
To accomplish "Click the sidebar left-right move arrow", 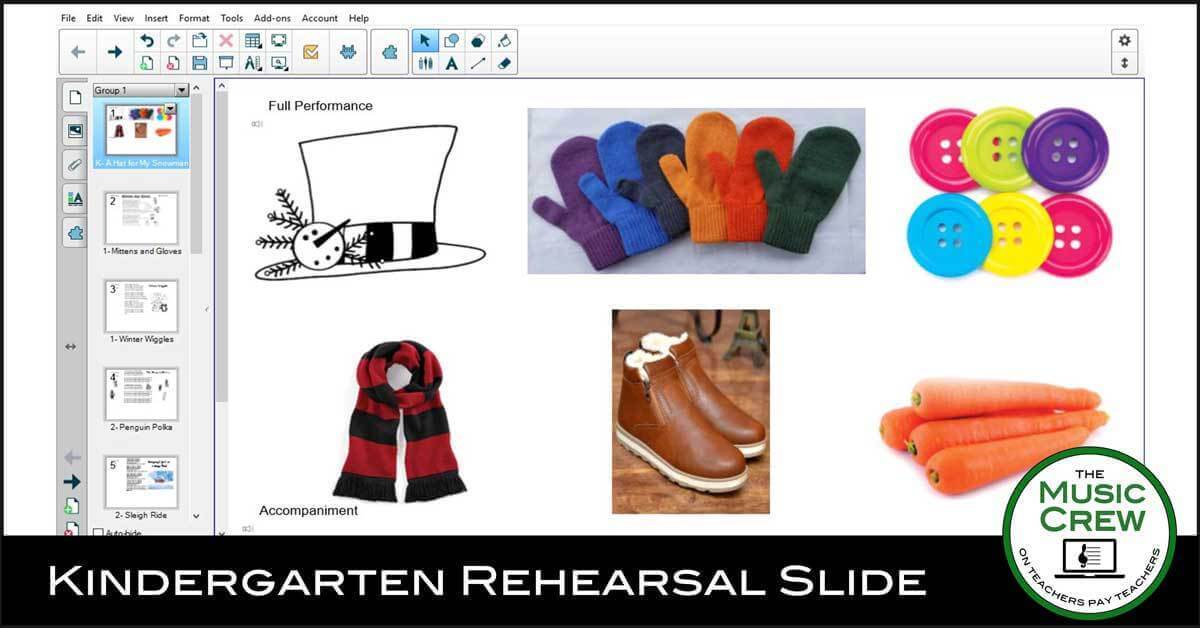I will point(70,347).
